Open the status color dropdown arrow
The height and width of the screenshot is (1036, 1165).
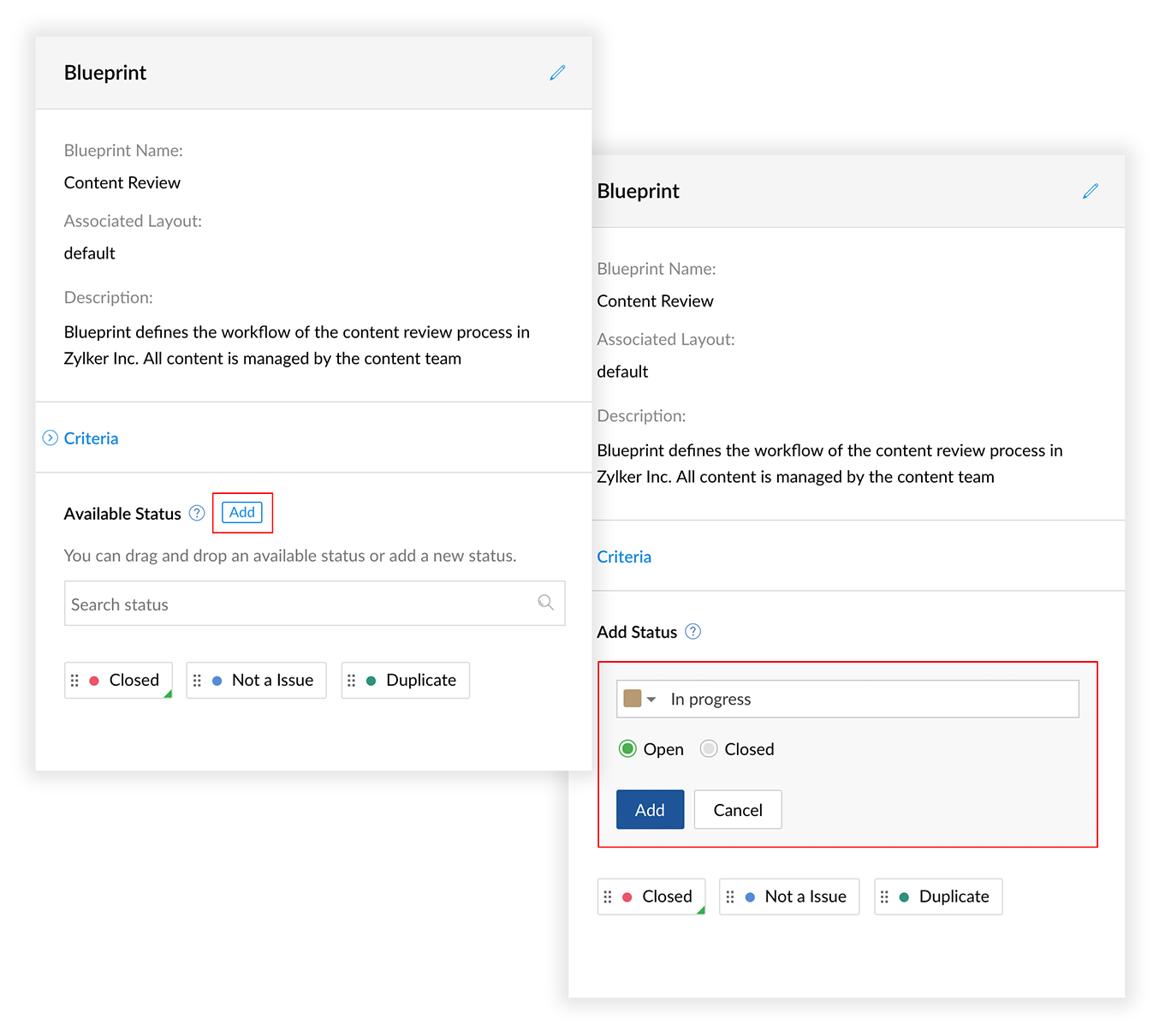coord(651,700)
